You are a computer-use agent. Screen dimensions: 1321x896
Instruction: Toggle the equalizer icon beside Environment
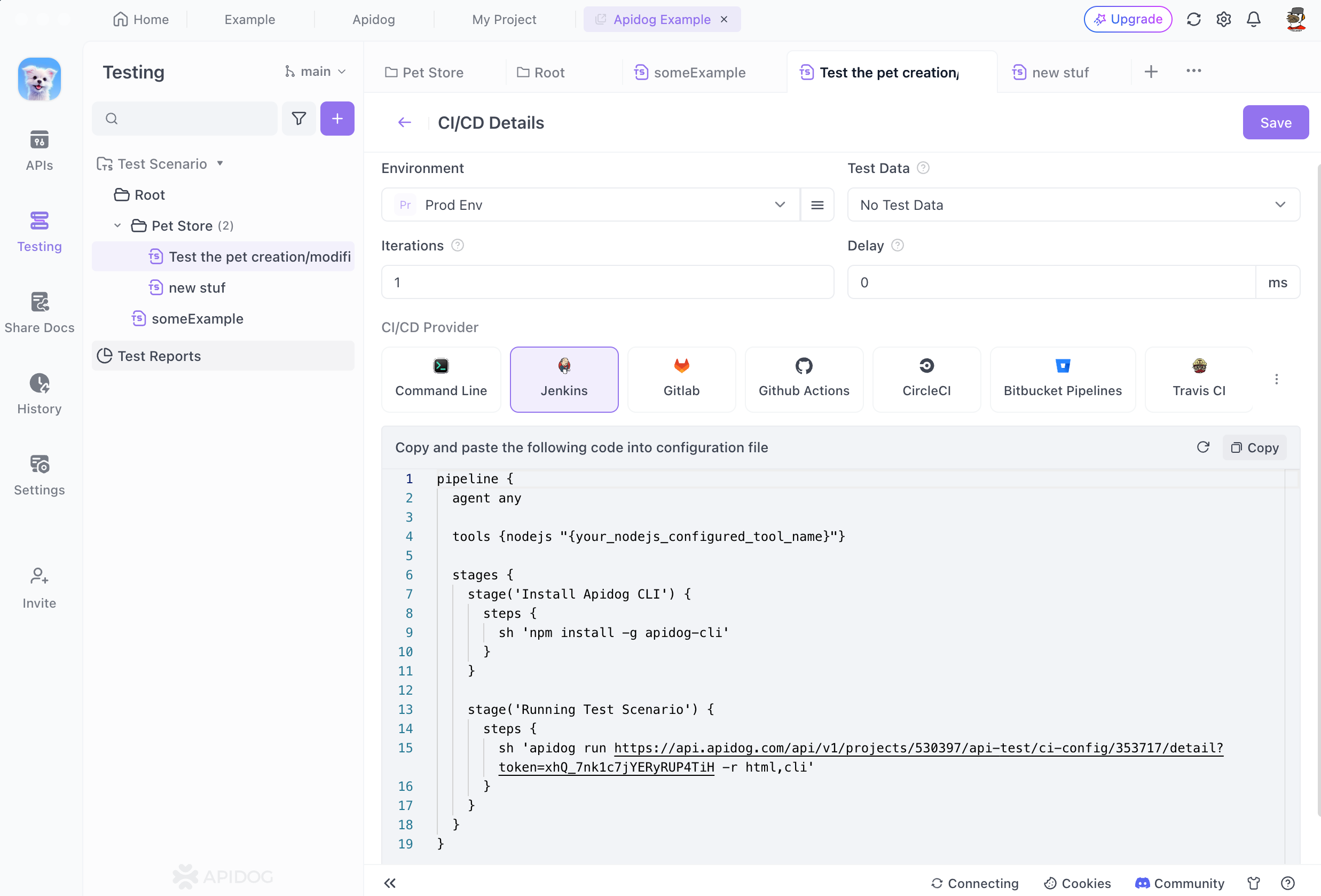click(x=817, y=205)
